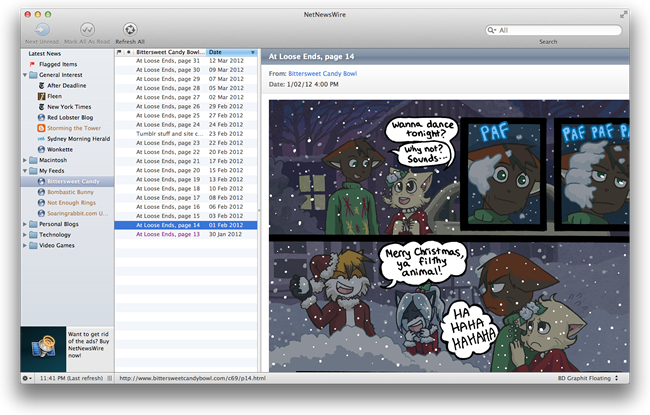Open After Deadline feed icon
Screen dimensions: 650x415
pos(41,85)
